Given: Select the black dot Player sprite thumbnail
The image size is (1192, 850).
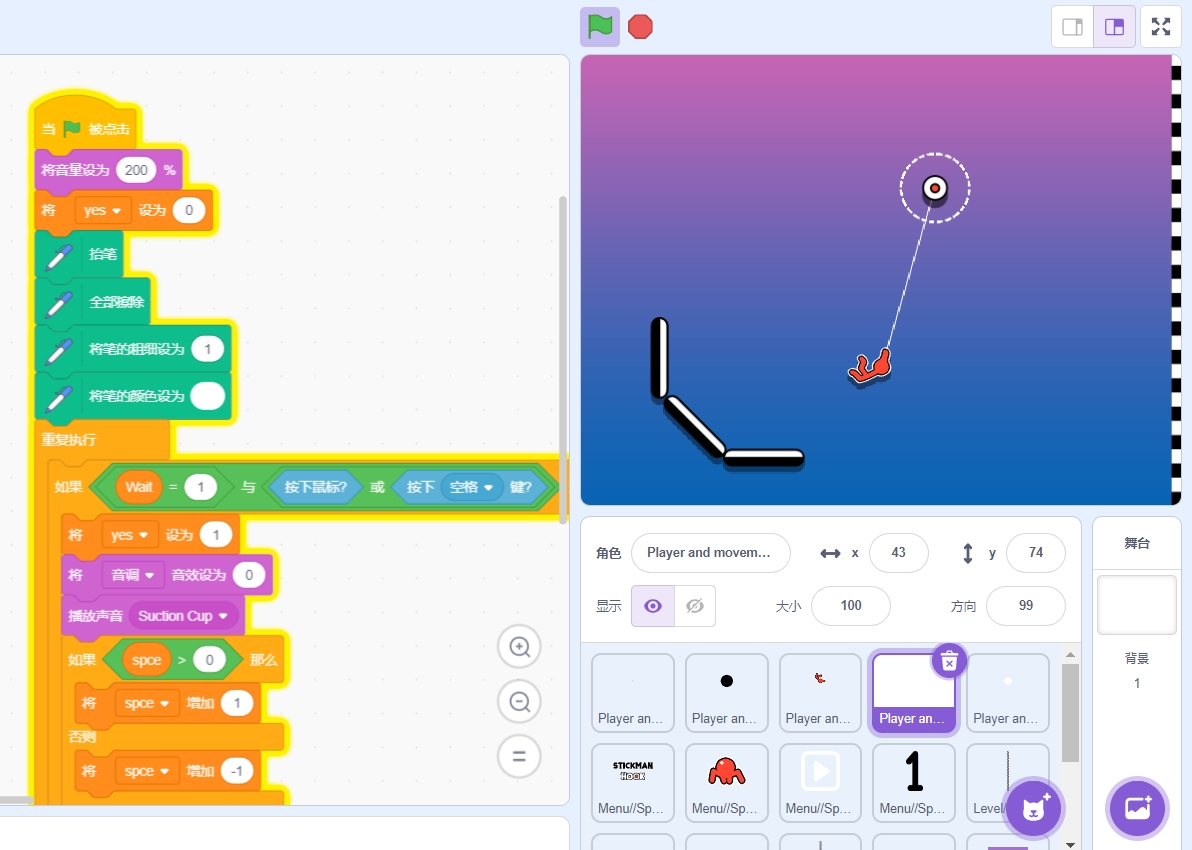Looking at the screenshot, I should tap(727, 693).
